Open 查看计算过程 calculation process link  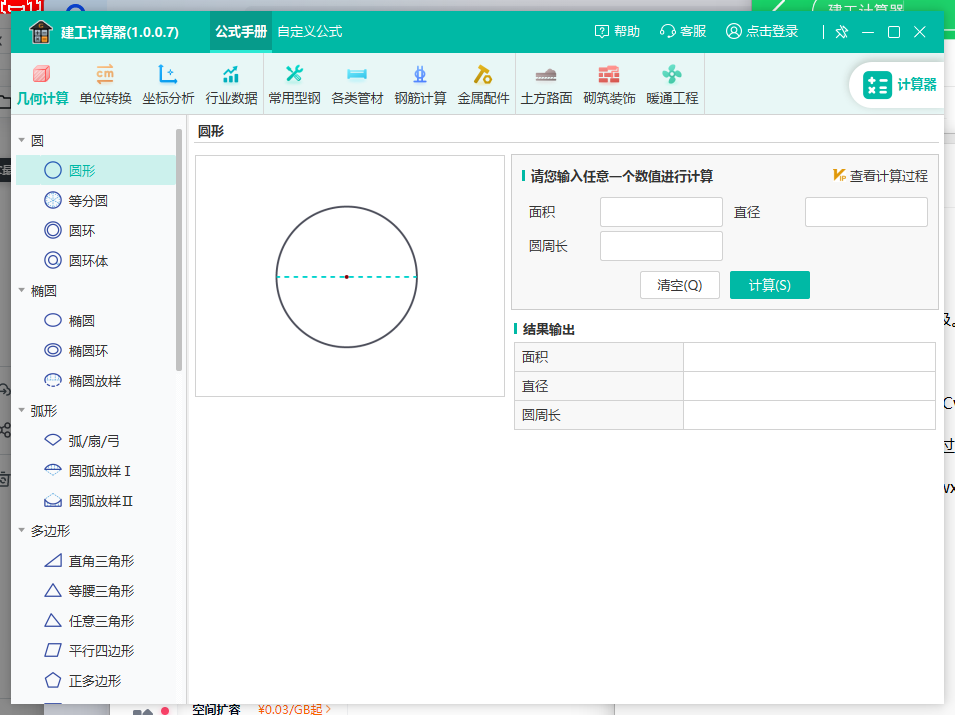[x=880, y=176]
